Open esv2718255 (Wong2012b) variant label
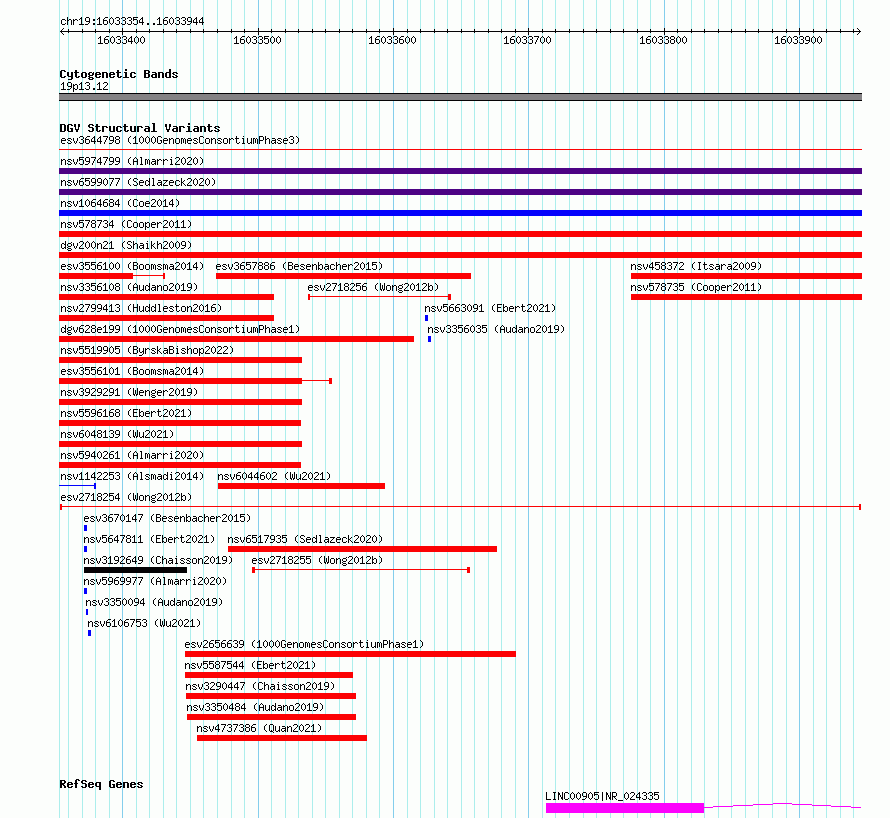This screenshot has height=818, width=890. pos(317,560)
